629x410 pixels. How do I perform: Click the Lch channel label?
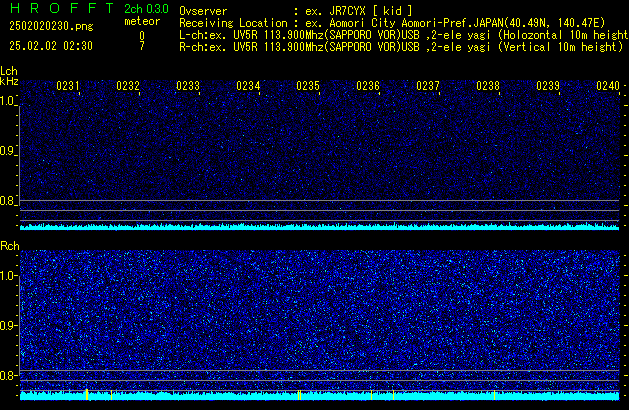9,71
